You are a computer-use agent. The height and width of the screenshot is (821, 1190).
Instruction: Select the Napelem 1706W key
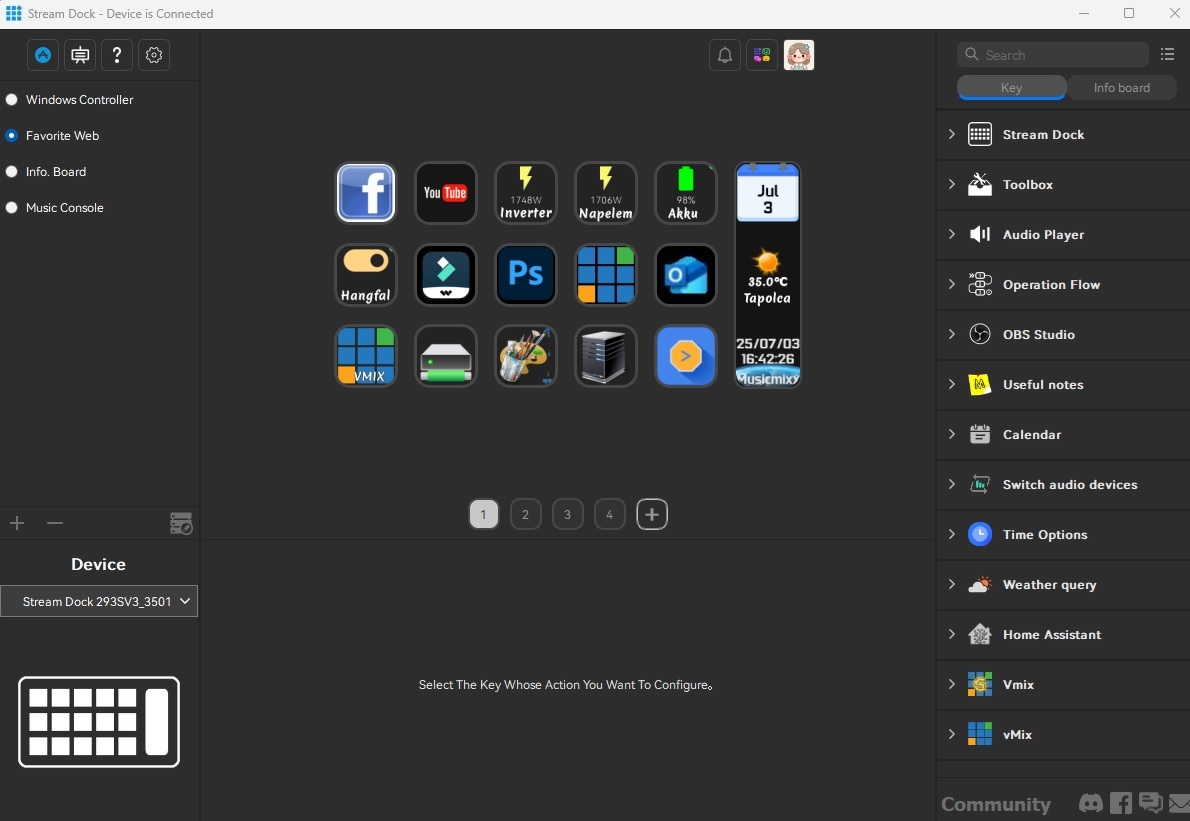[606, 193]
